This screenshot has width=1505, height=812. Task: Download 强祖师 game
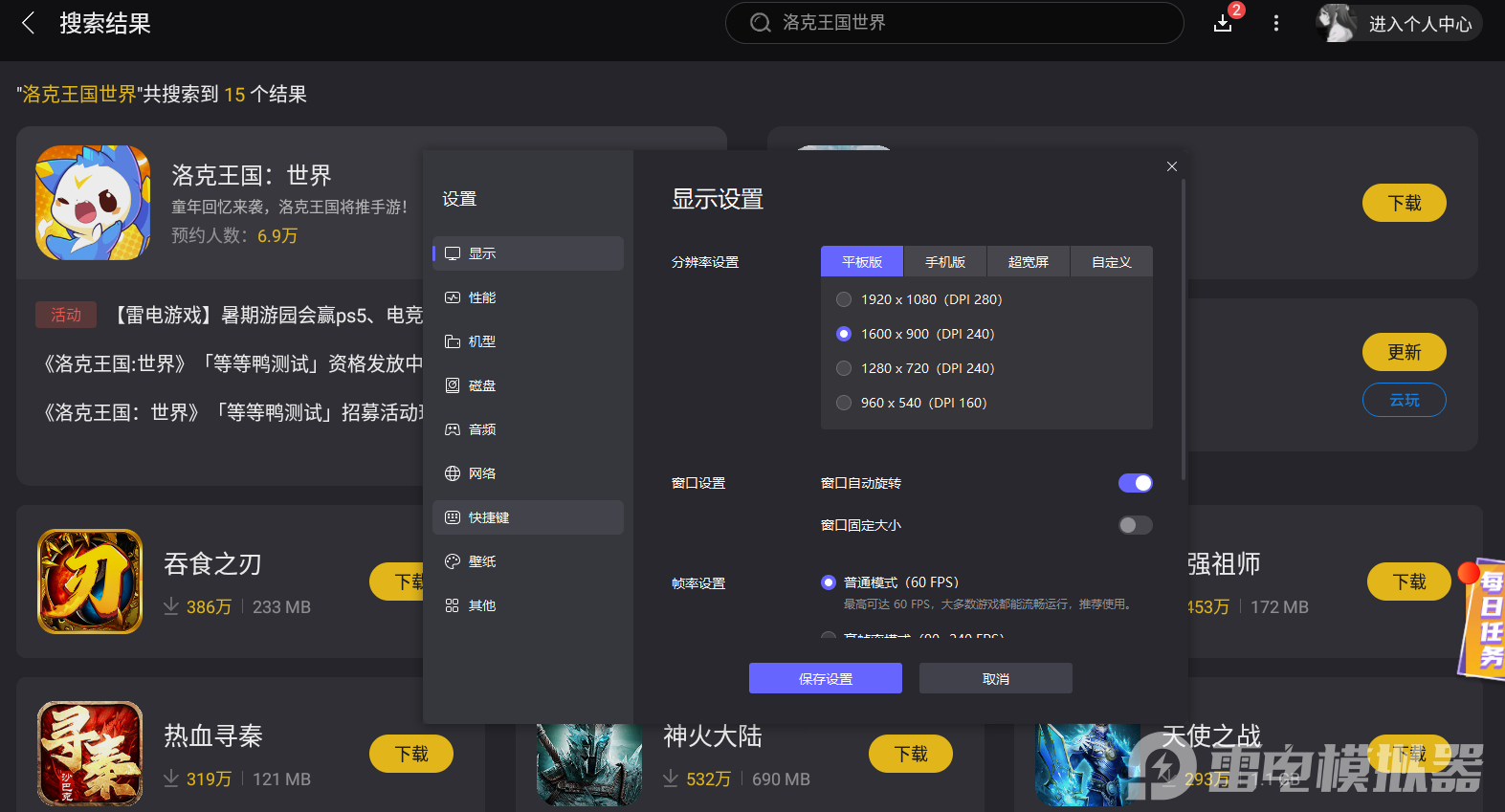pos(1409,582)
